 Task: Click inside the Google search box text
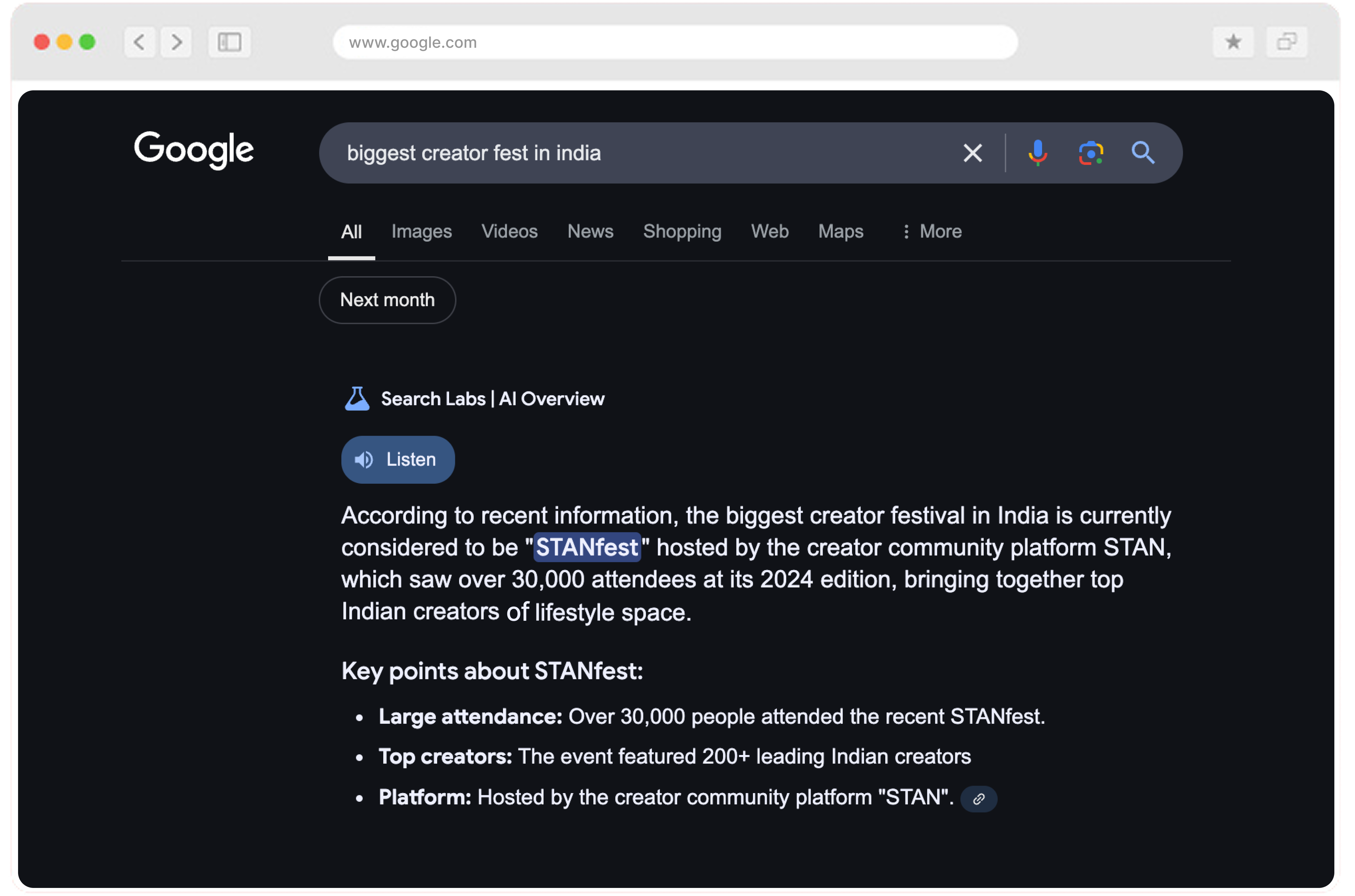(x=474, y=153)
